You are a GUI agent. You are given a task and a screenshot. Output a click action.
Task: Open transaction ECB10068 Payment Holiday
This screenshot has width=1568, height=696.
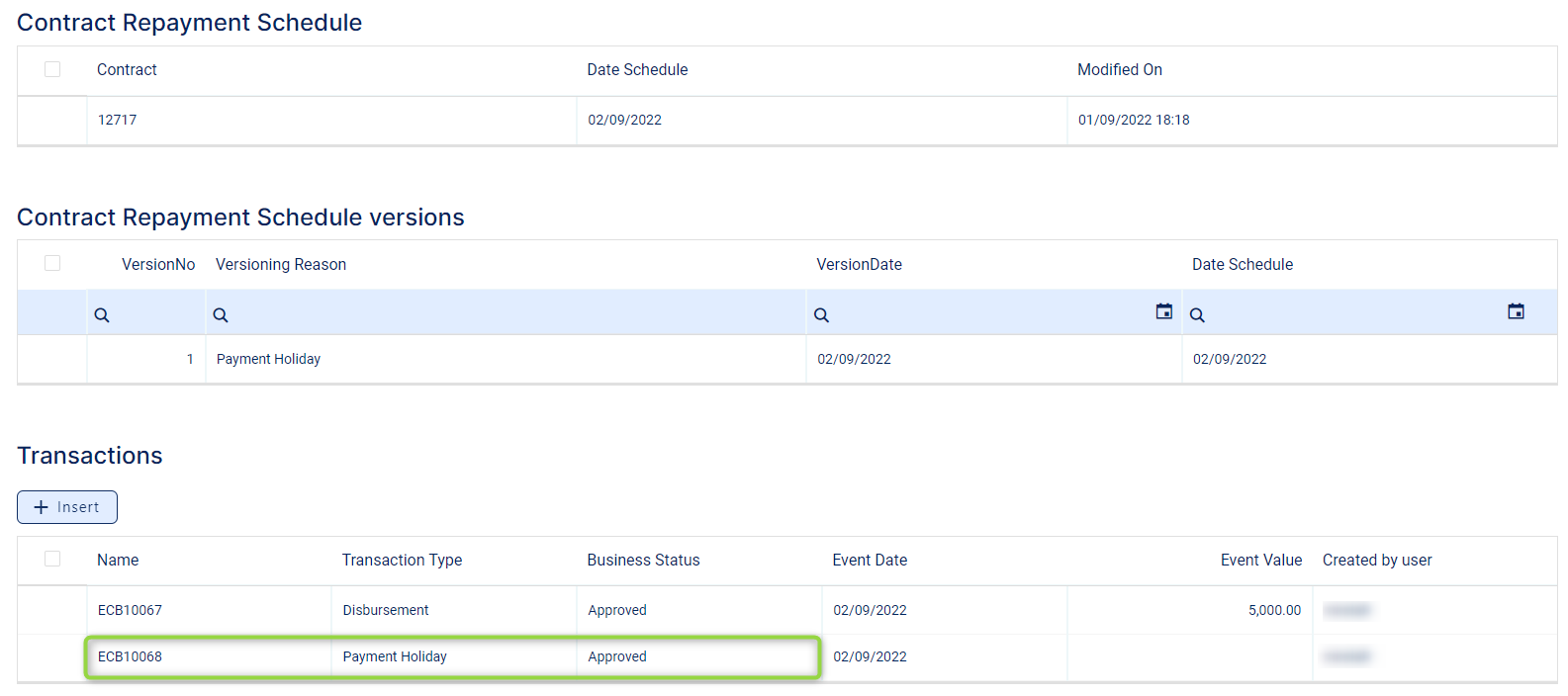[x=130, y=656]
